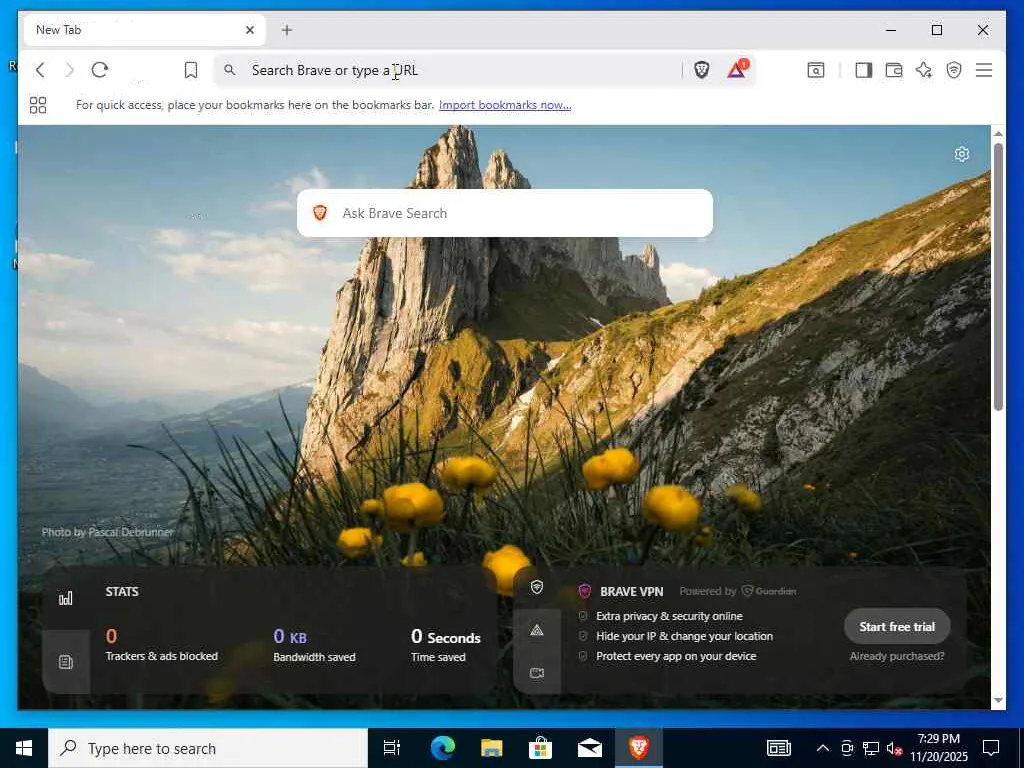Open Windows Start menu
This screenshot has height=768, width=1024.
pos(24,748)
